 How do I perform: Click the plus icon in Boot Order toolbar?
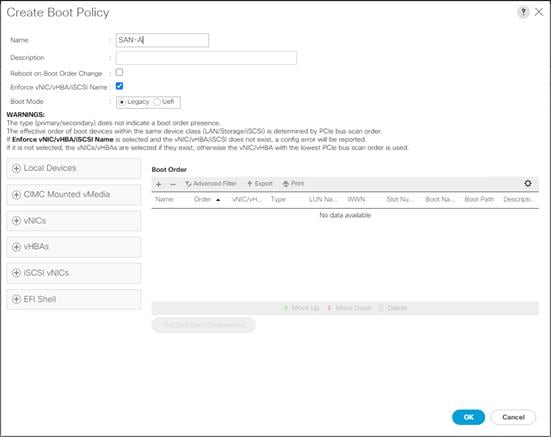(x=158, y=184)
